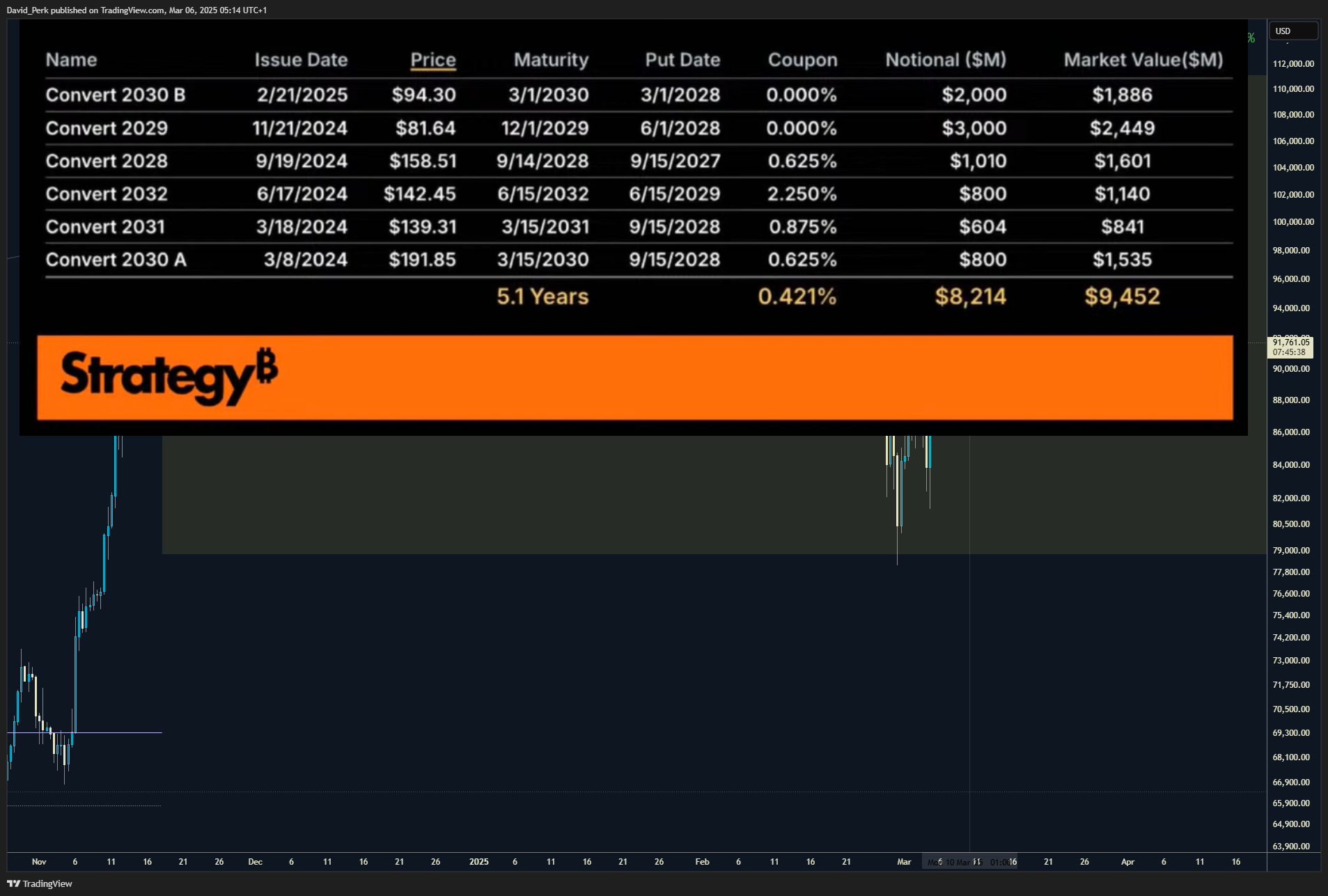This screenshot has width=1328, height=896.
Task: Select the Convert 2030 A row name
Action: tap(116, 260)
